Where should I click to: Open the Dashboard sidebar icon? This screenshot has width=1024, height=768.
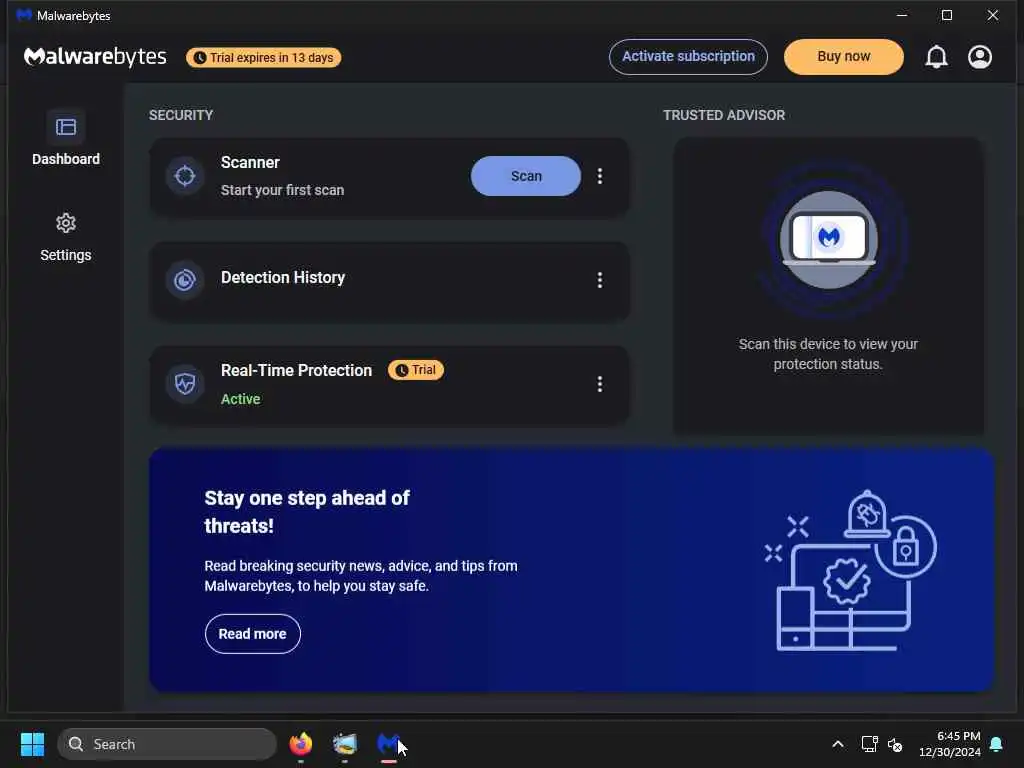(66, 127)
